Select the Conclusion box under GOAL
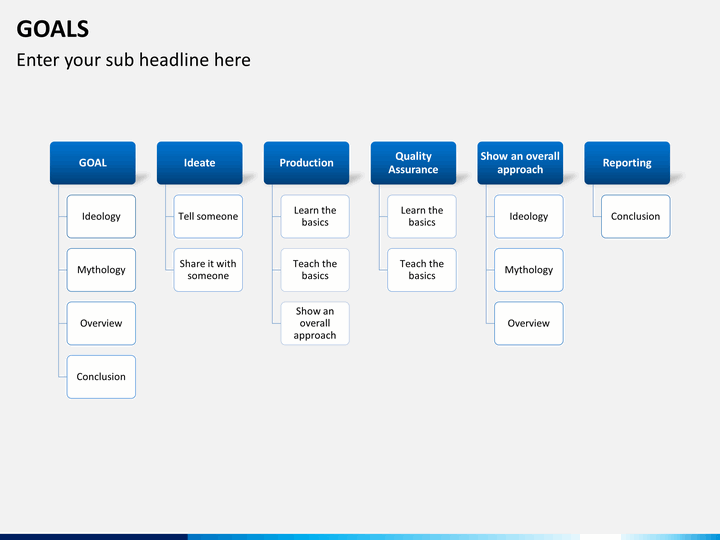The image size is (720, 540). click(x=101, y=377)
